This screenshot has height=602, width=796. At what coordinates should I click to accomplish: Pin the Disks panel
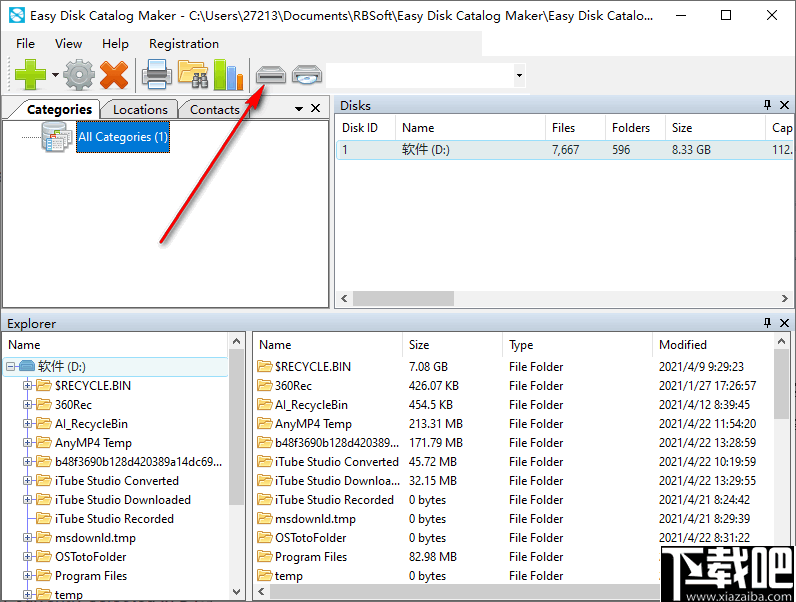coord(767,105)
